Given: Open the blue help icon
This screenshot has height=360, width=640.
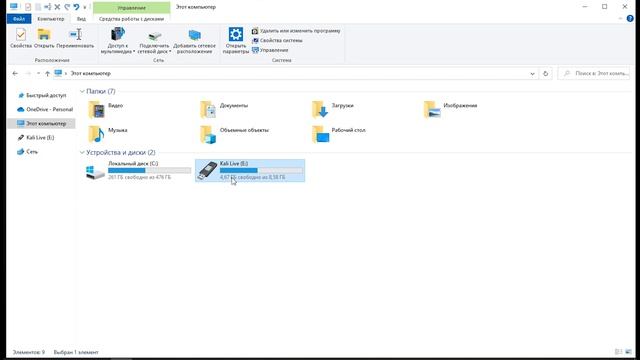Looking at the screenshot, I should point(630,19).
